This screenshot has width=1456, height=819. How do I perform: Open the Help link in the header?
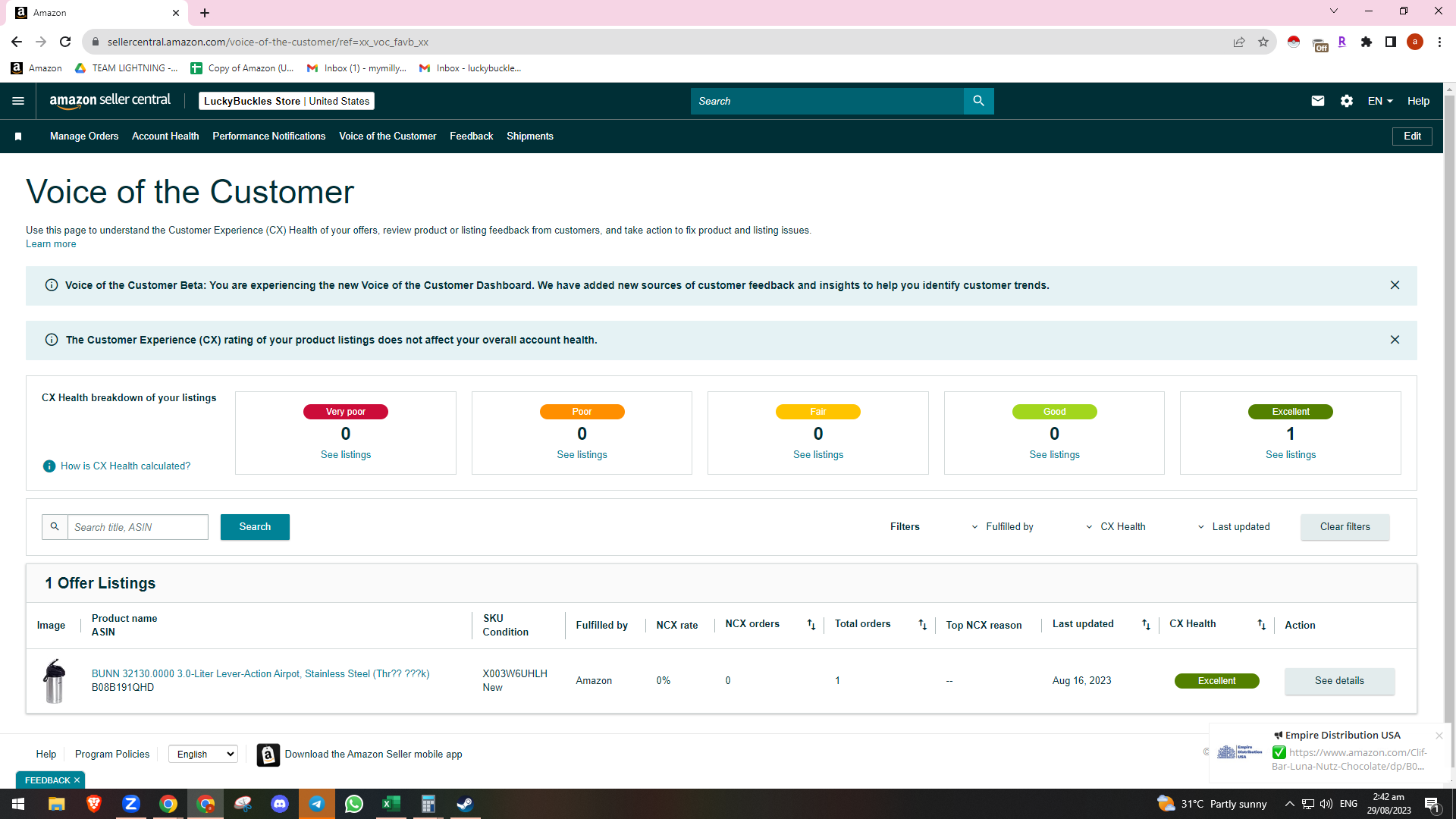point(1418,101)
